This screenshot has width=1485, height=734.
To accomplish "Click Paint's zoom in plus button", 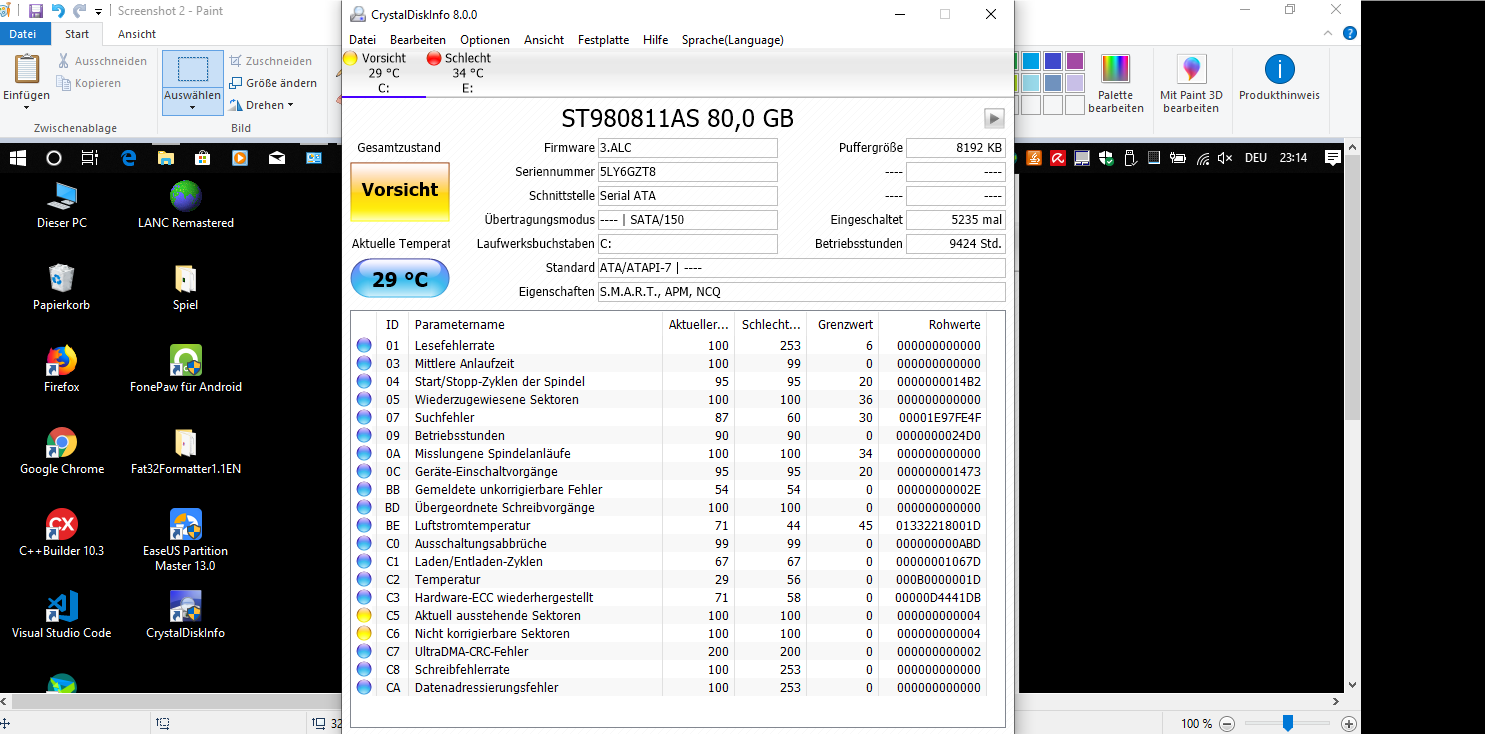I will point(1348,723).
